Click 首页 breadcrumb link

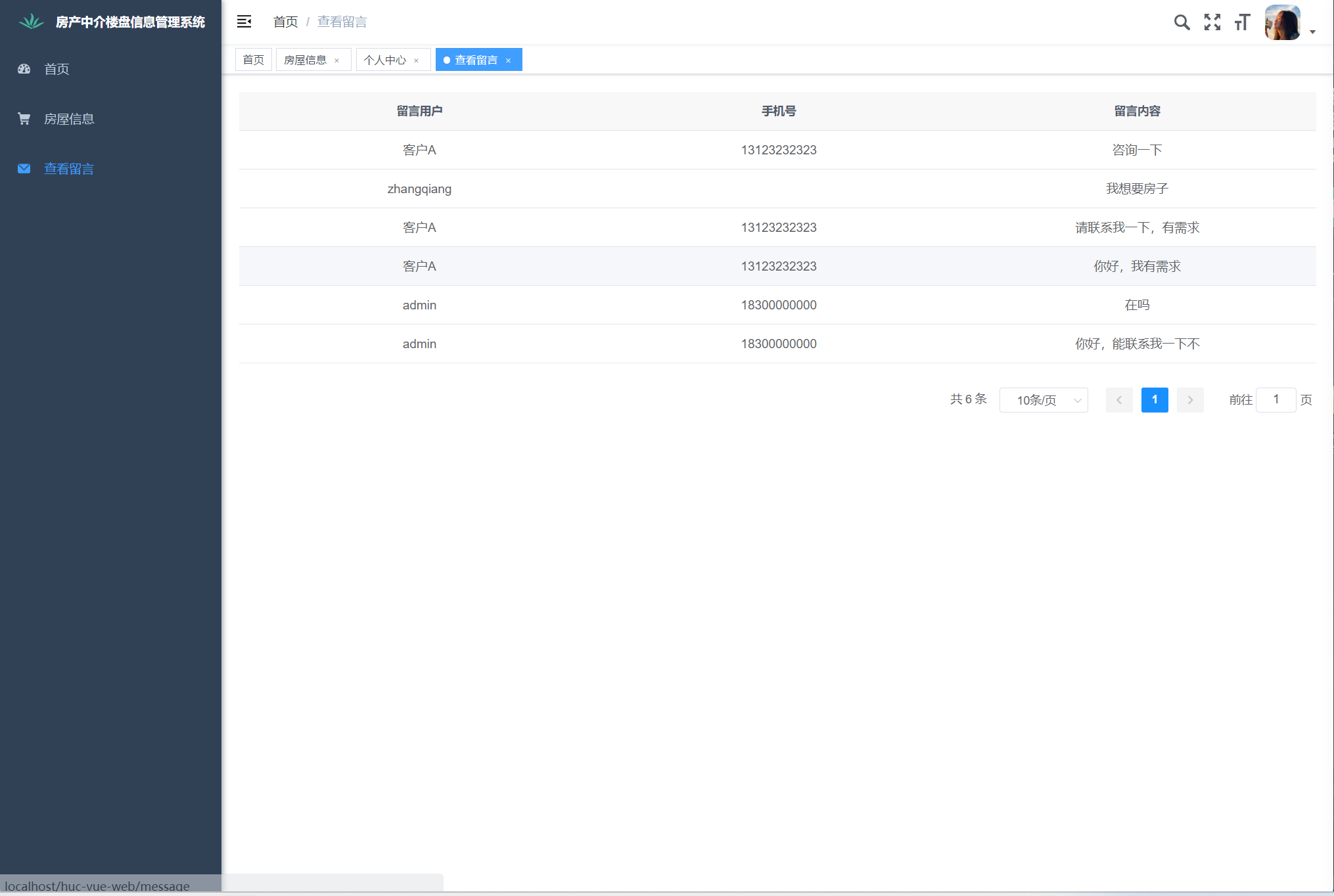pos(285,22)
